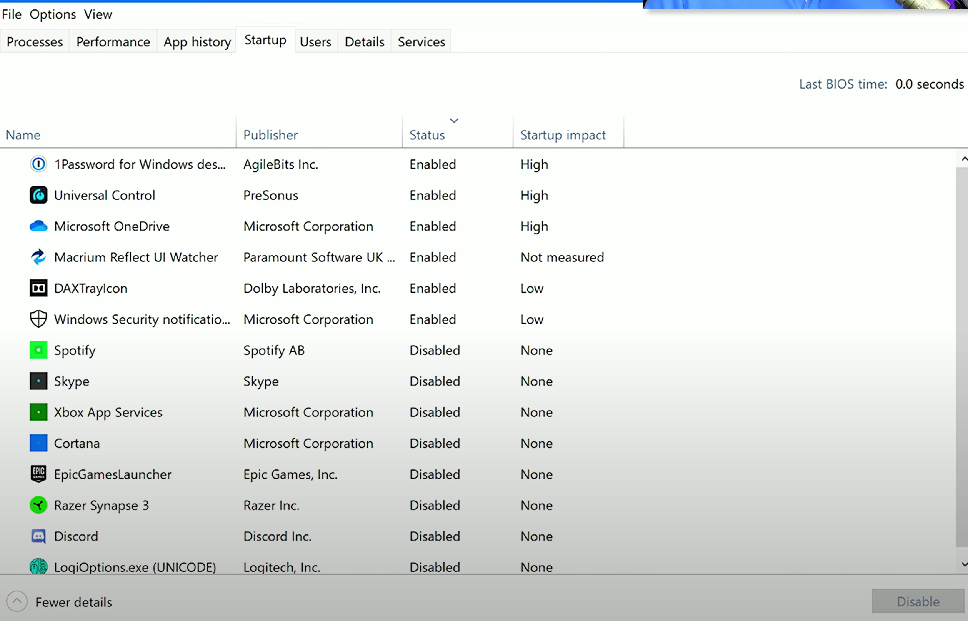Image resolution: width=968 pixels, height=621 pixels.
Task: Switch to the Processes tab
Action: 35,42
